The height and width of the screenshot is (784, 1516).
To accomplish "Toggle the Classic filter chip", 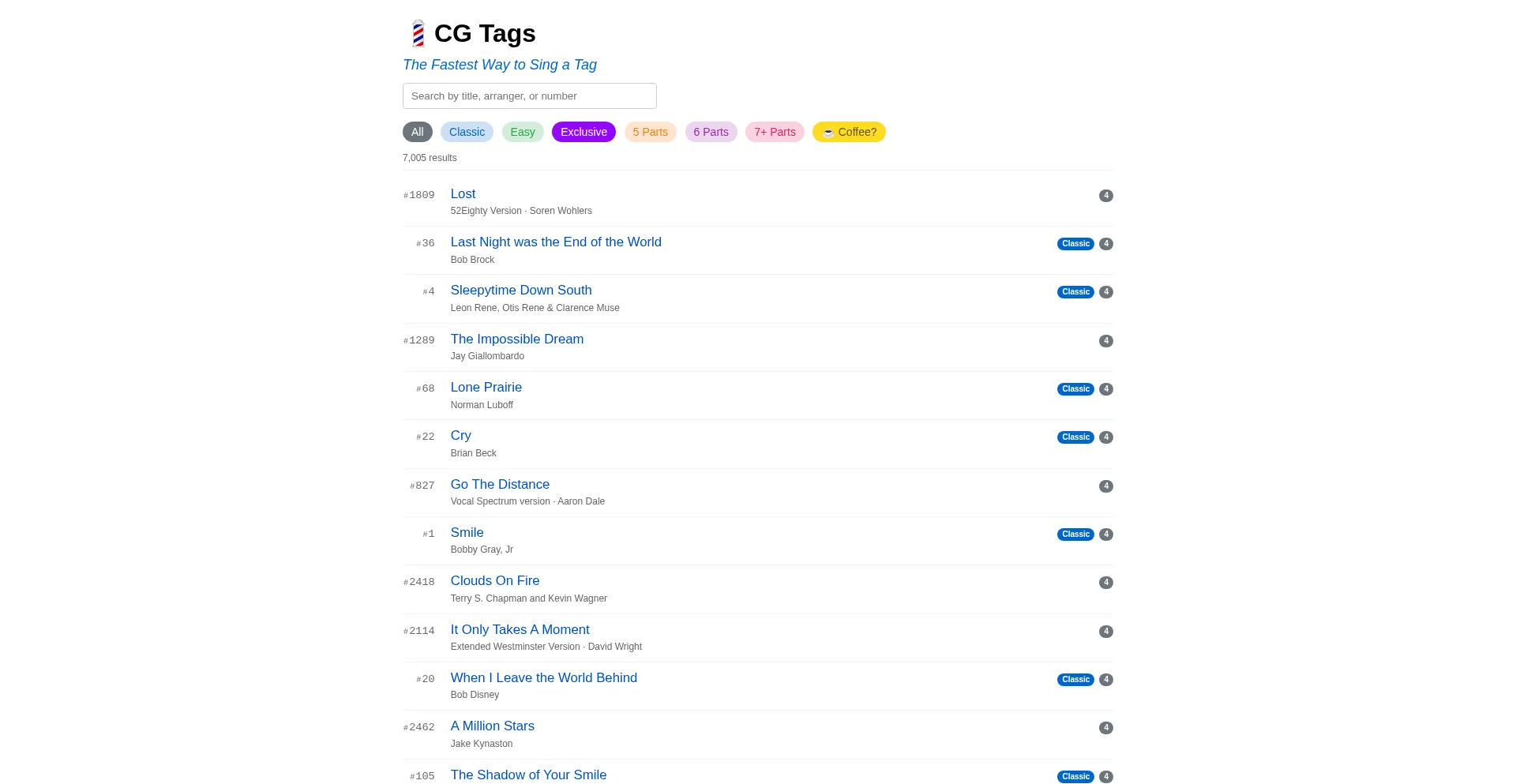I will 467,132.
